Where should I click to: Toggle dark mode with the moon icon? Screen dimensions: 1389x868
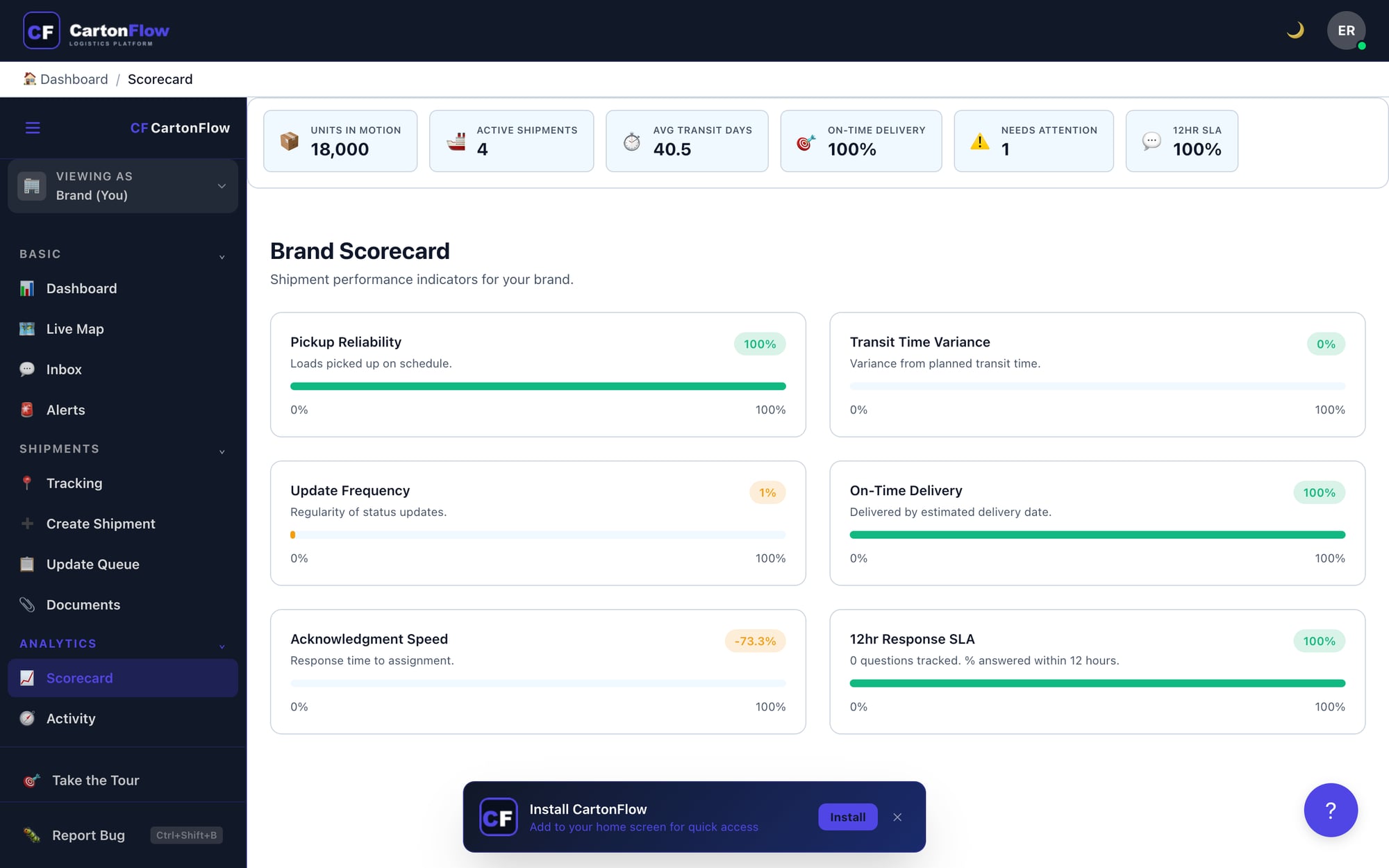[1296, 30]
